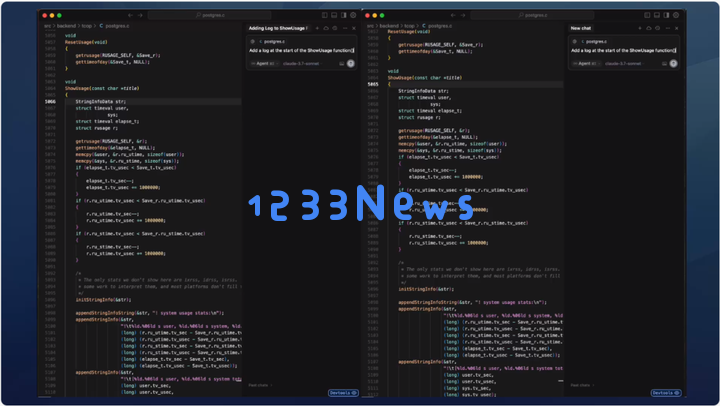Image resolution: width=720 pixels, height=406 pixels.
Task: Open 'postgres.c' breadcrumb in right window
Action: (x=437, y=26)
